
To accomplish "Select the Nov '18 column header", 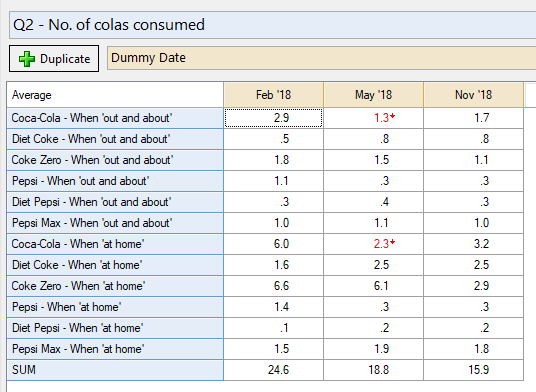I will point(473,95).
